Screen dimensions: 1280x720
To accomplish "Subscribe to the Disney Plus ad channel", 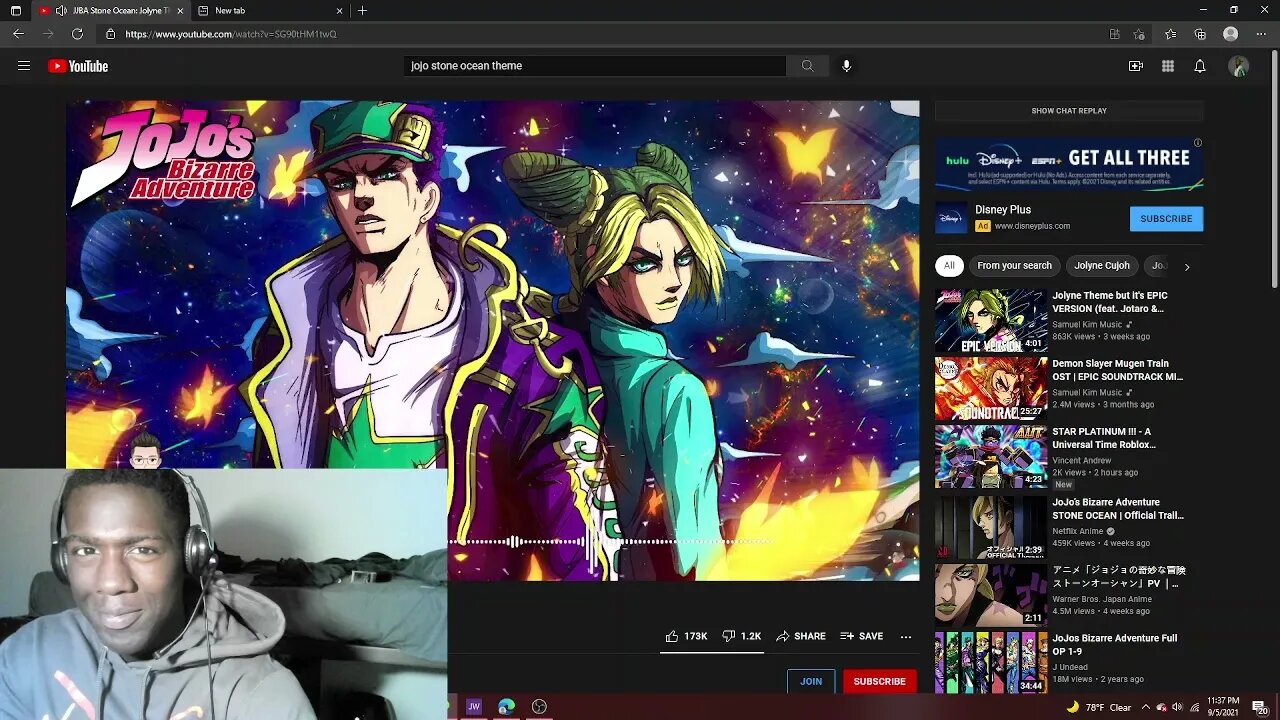I will [1166, 219].
